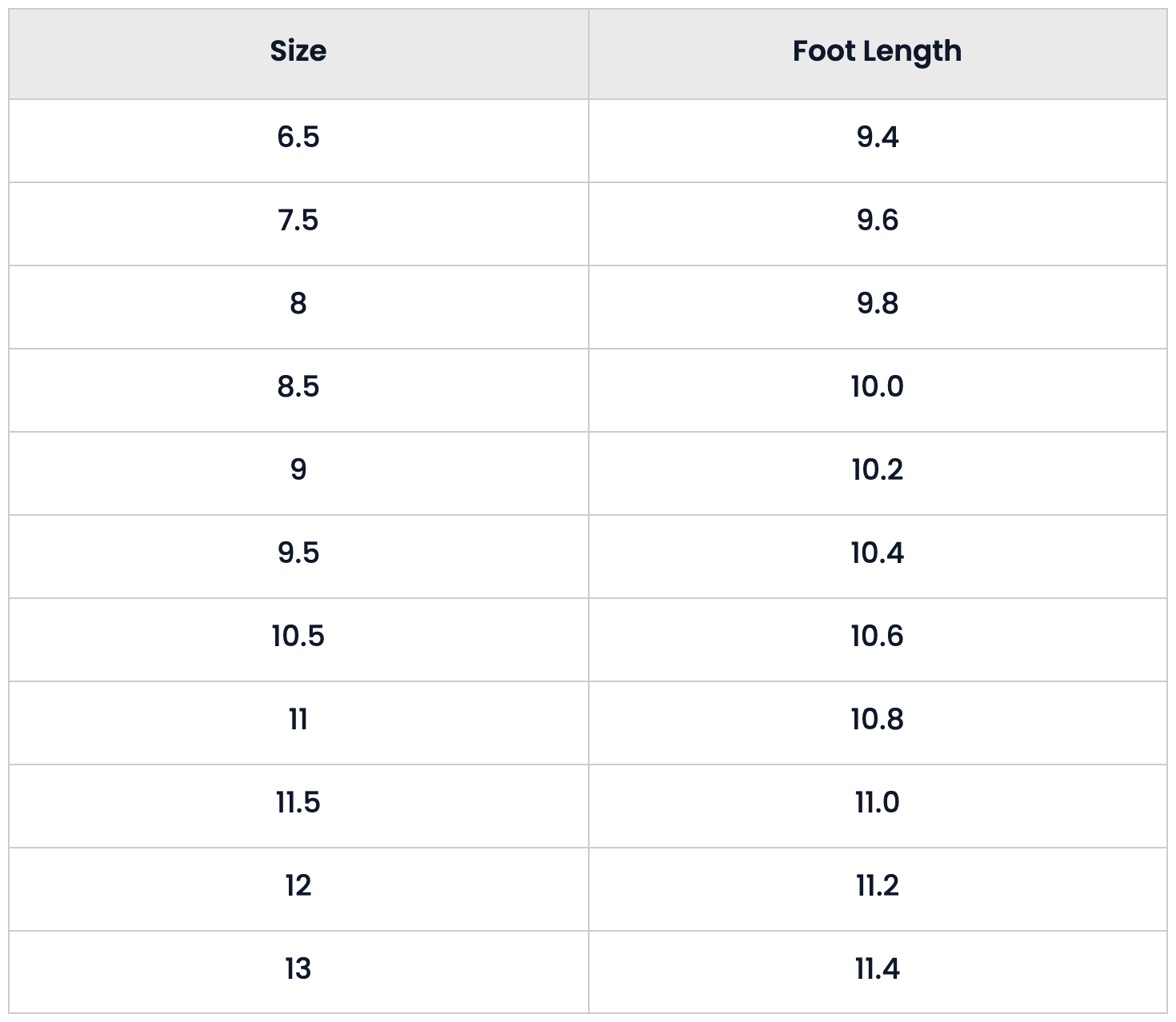Select the size 6.5 cell
1176x1022 pixels.
(298, 141)
